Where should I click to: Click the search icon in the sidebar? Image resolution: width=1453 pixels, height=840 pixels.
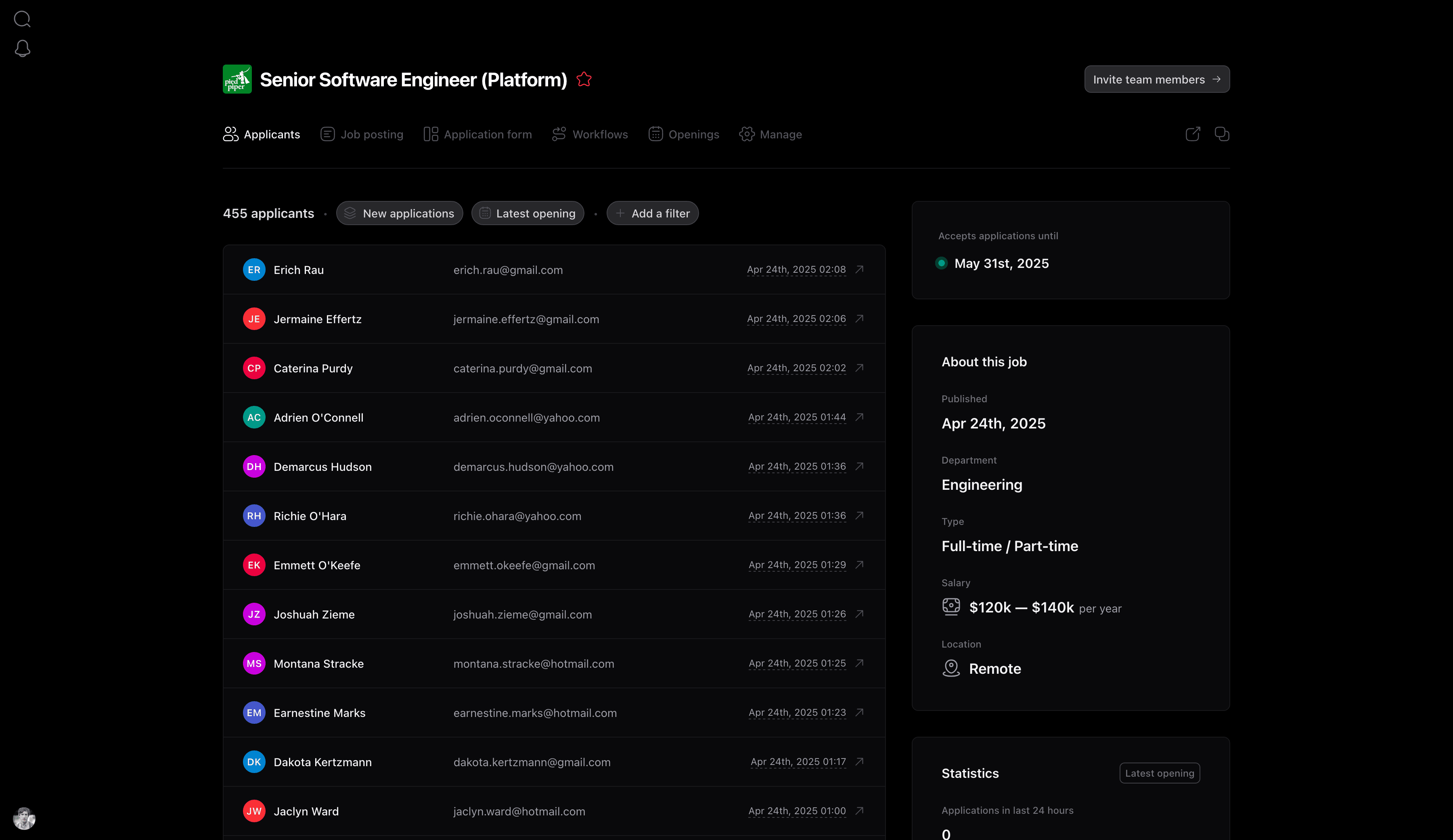[22, 19]
